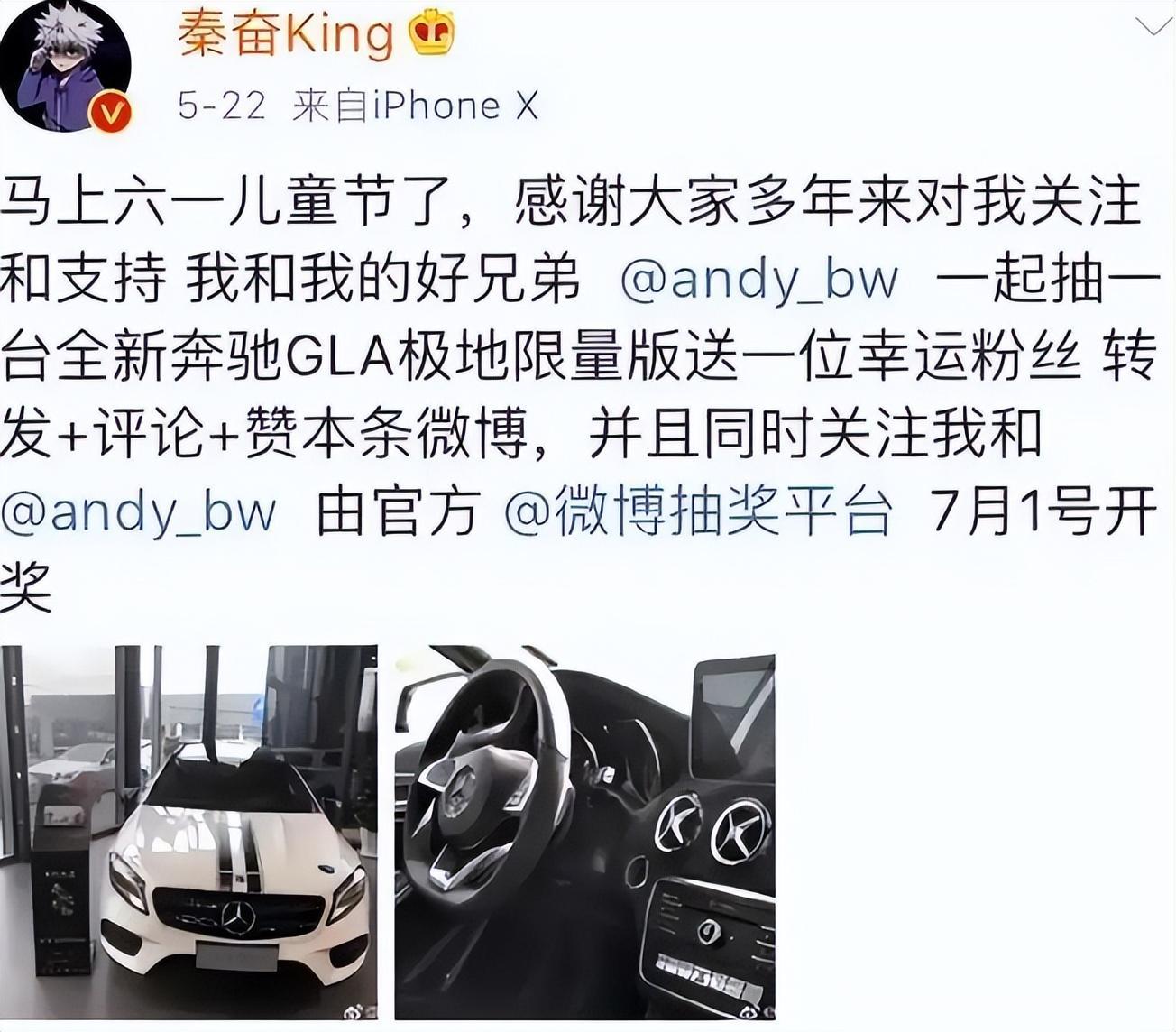Click the 来自iPhone X source label
The width and height of the screenshot is (1176, 1032).
click(x=415, y=106)
